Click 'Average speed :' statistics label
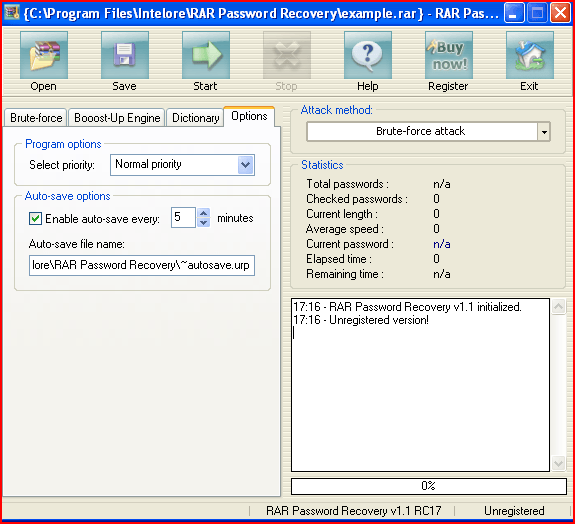 (x=345, y=229)
